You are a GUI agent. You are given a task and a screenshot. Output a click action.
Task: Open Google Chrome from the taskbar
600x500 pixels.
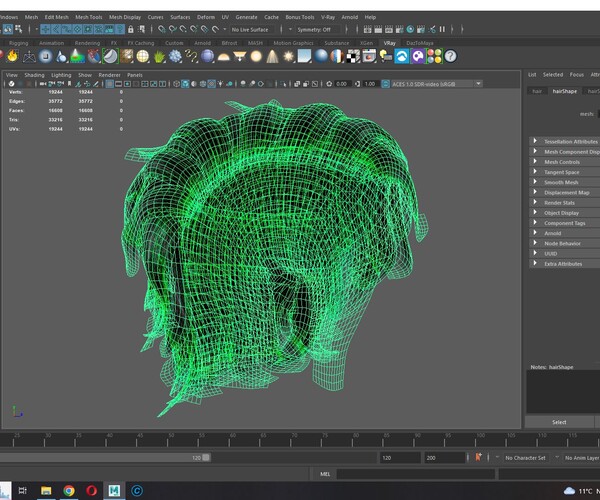[x=69, y=490]
